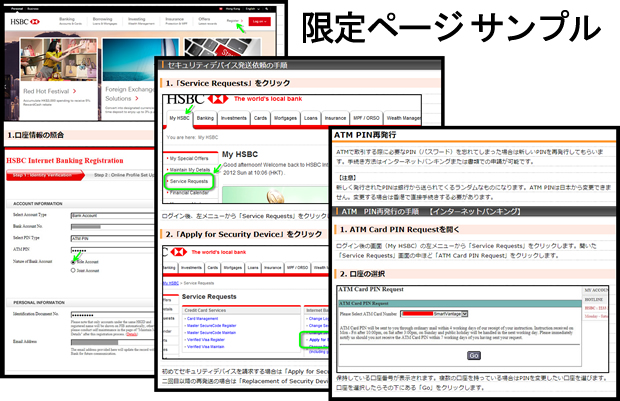The width and height of the screenshot is (620, 401).
Task: Open the ATM Card Number SmartVantage dropdown
Action: 435,314
